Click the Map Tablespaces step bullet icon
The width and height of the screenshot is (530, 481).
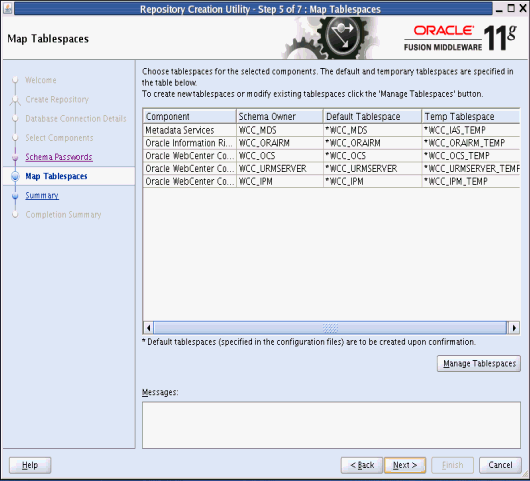[15, 176]
